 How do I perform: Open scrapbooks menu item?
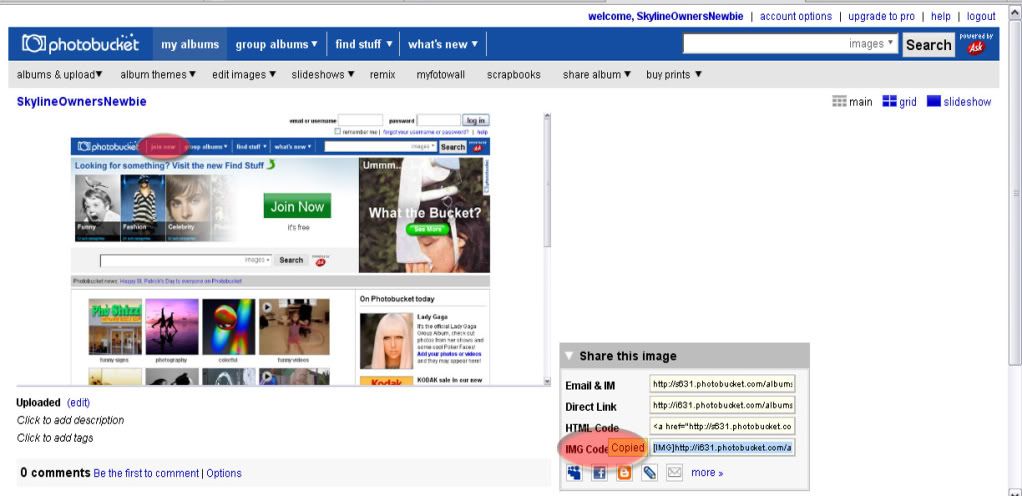point(514,74)
